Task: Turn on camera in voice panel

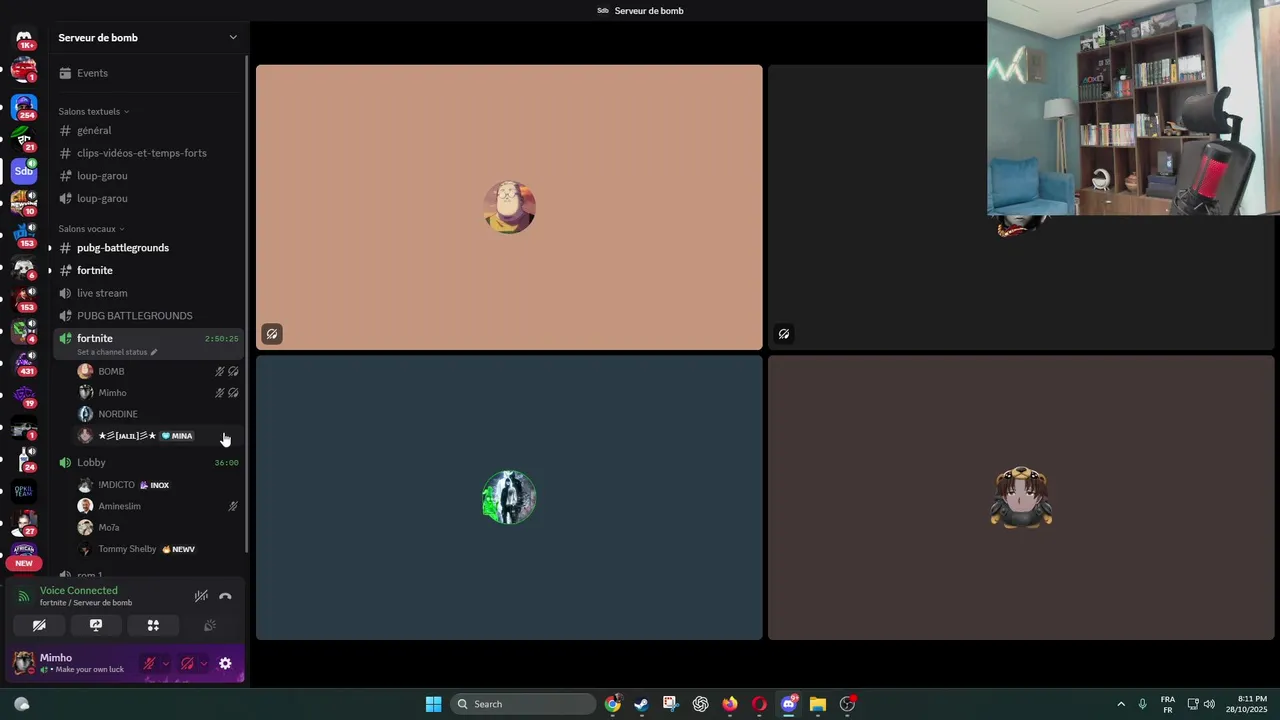Action: coord(39,625)
